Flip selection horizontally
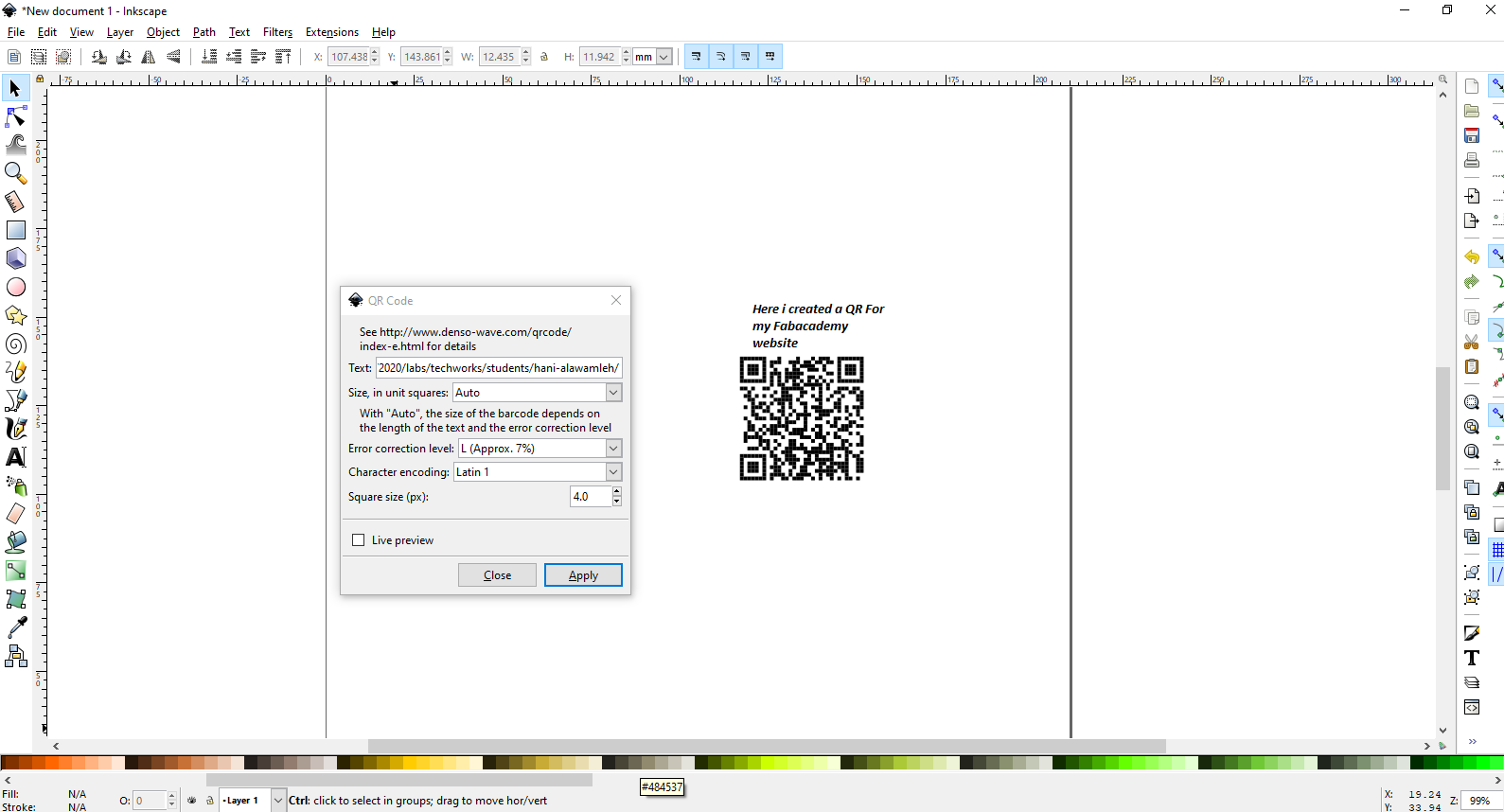This screenshot has height=812, width=1504. point(149,57)
